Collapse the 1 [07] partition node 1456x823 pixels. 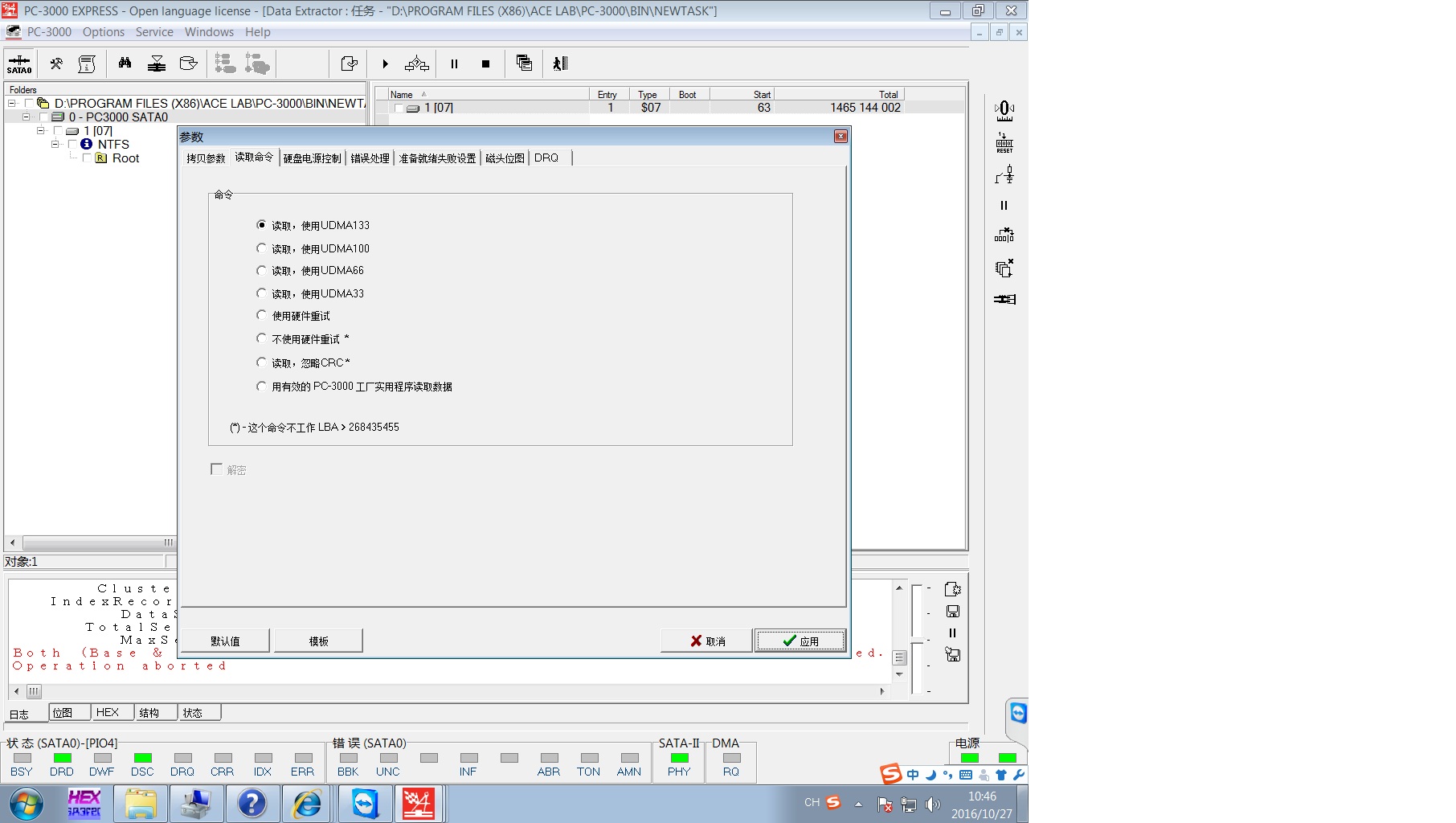(41, 131)
